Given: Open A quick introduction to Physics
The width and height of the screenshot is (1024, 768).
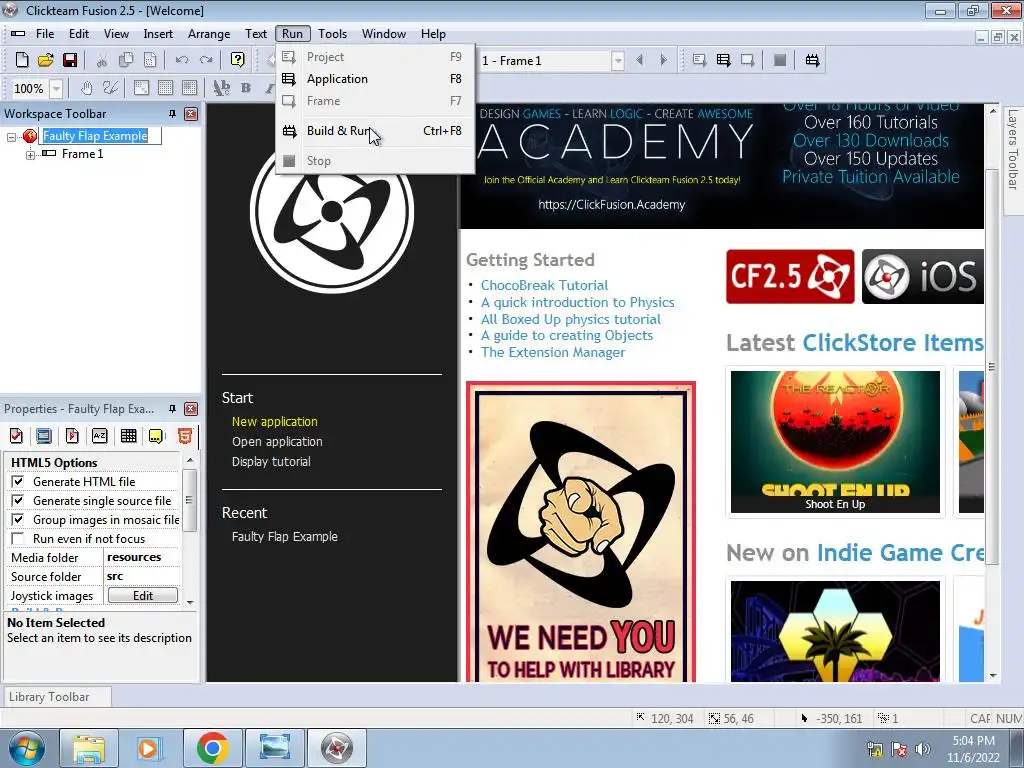Looking at the screenshot, I should (x=577, y=302).
